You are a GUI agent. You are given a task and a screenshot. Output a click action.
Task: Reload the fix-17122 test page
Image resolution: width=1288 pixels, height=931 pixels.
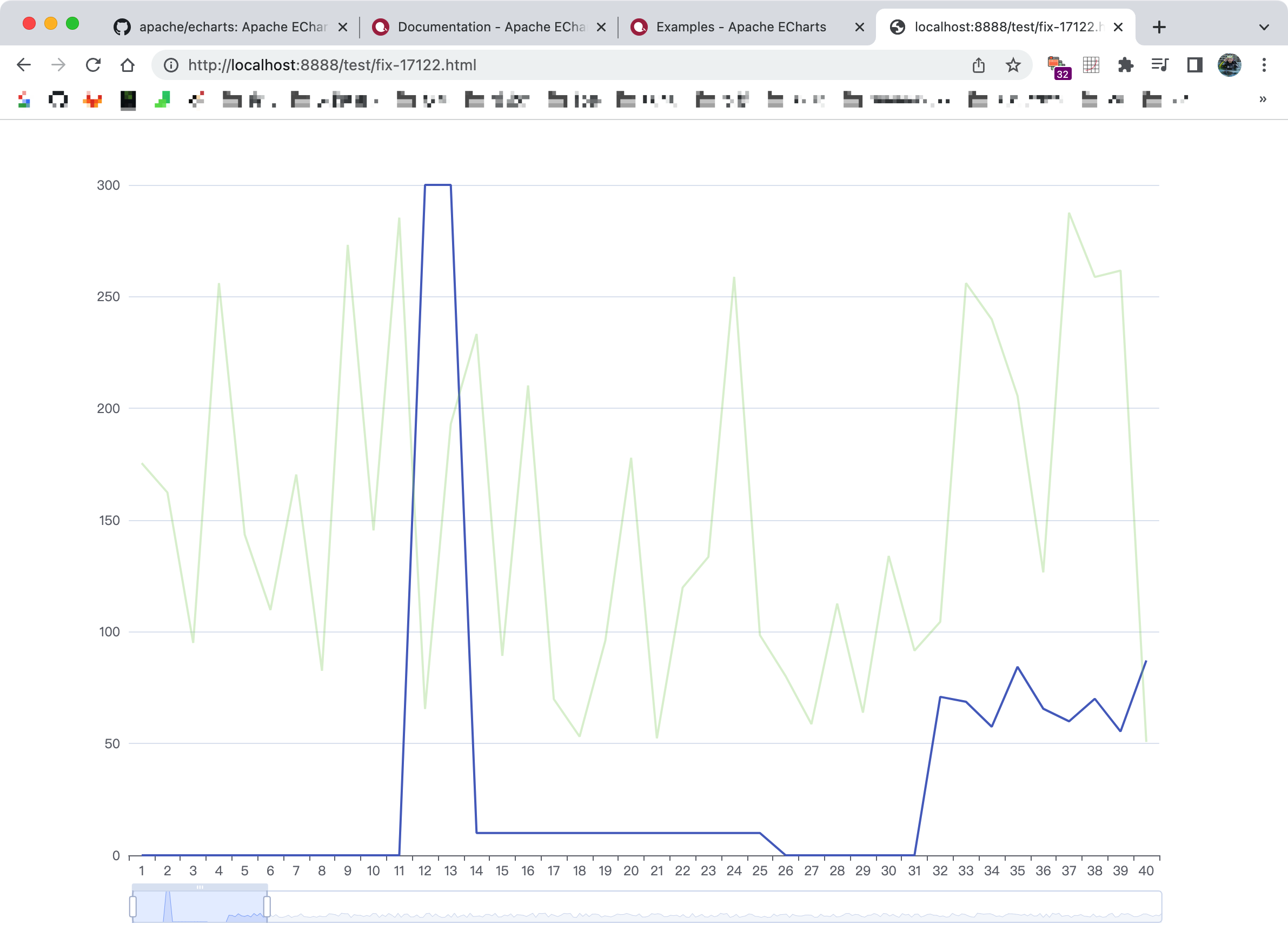[x=92, y=65]
